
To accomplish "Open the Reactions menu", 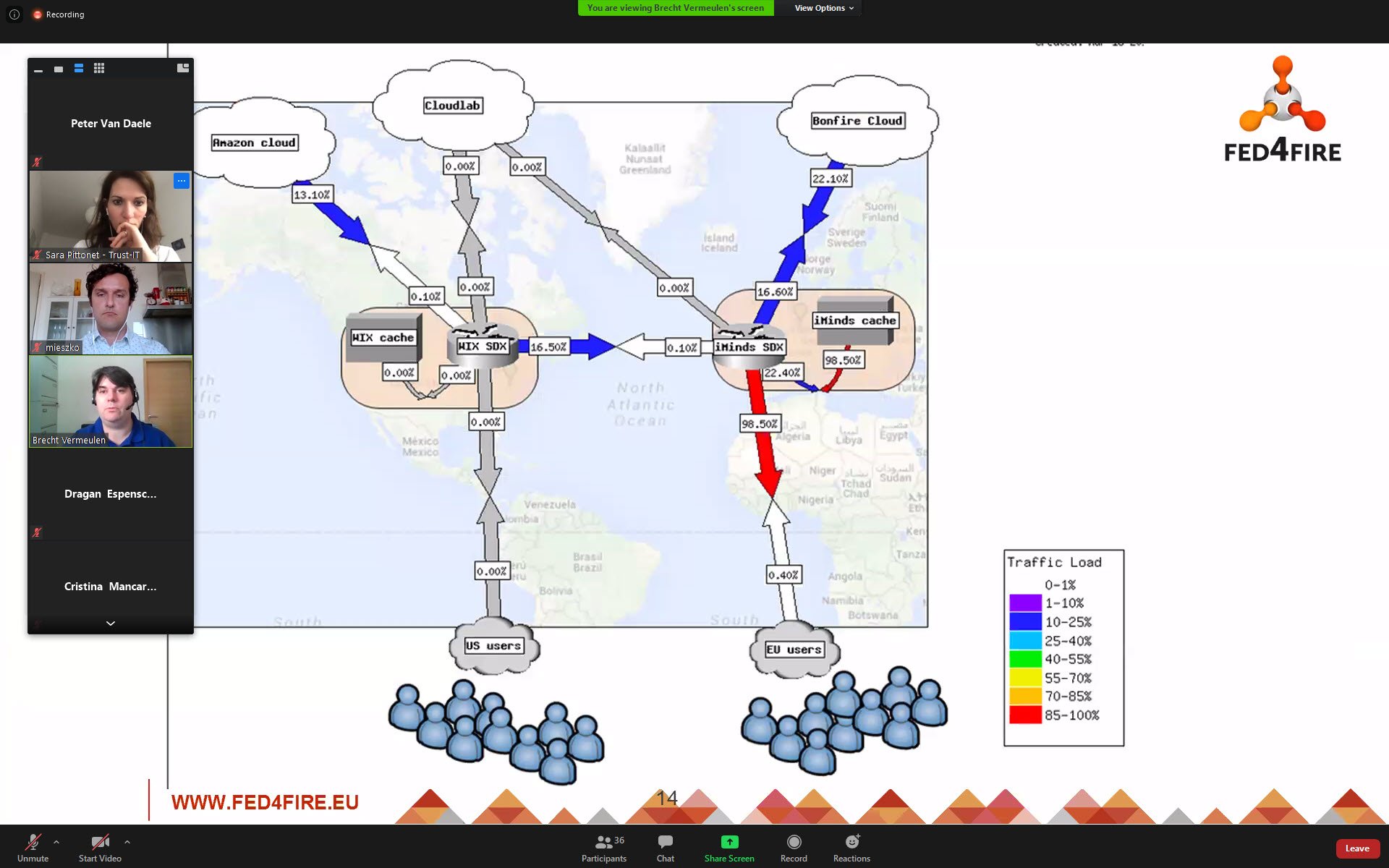I will [x=851, y=847].
